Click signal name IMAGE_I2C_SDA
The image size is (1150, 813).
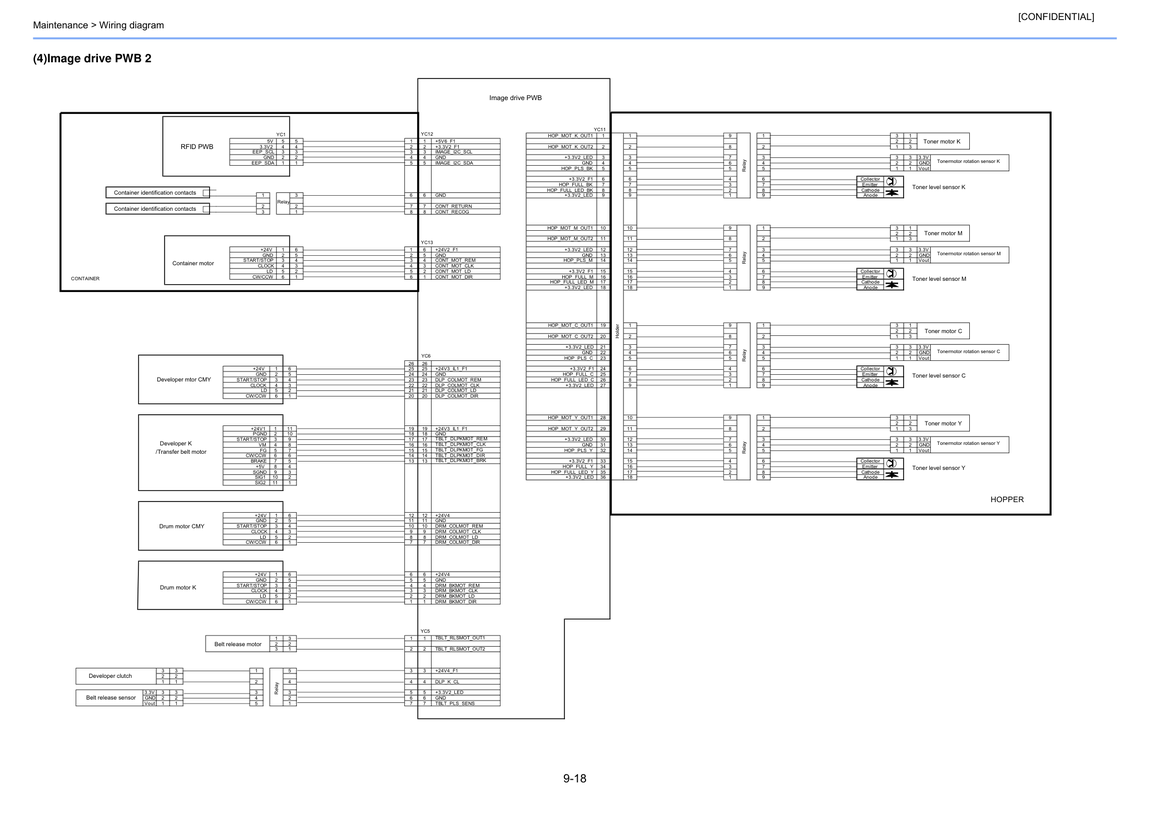454,163
